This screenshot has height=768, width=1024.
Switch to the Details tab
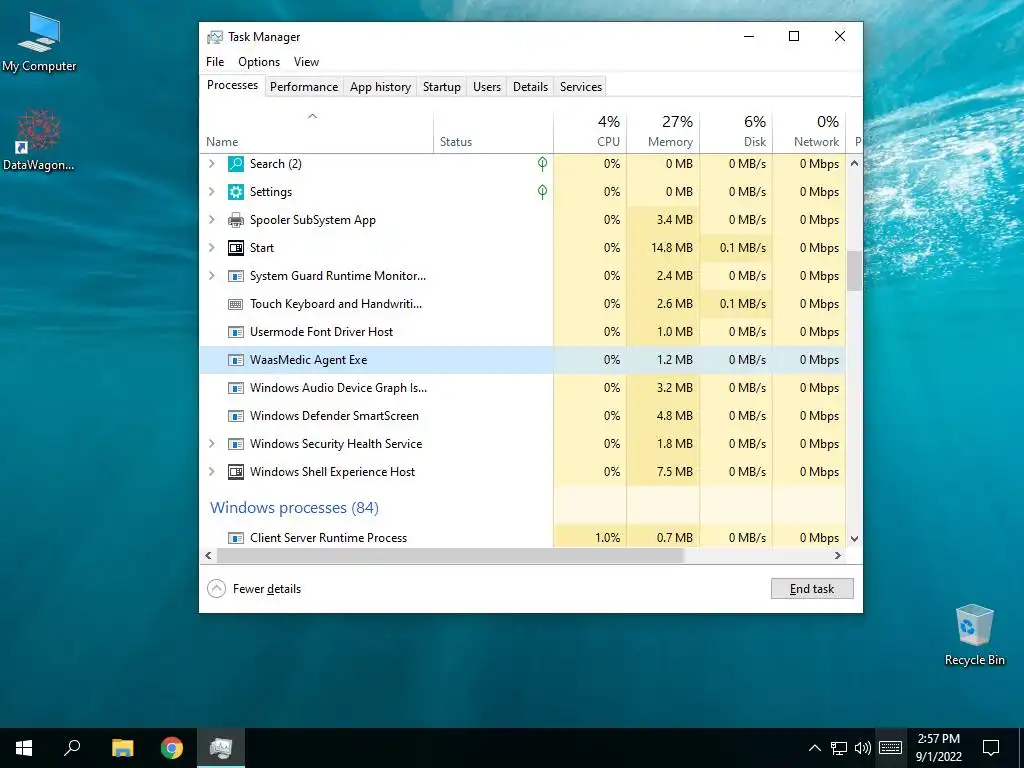click(x=530, y=87)
